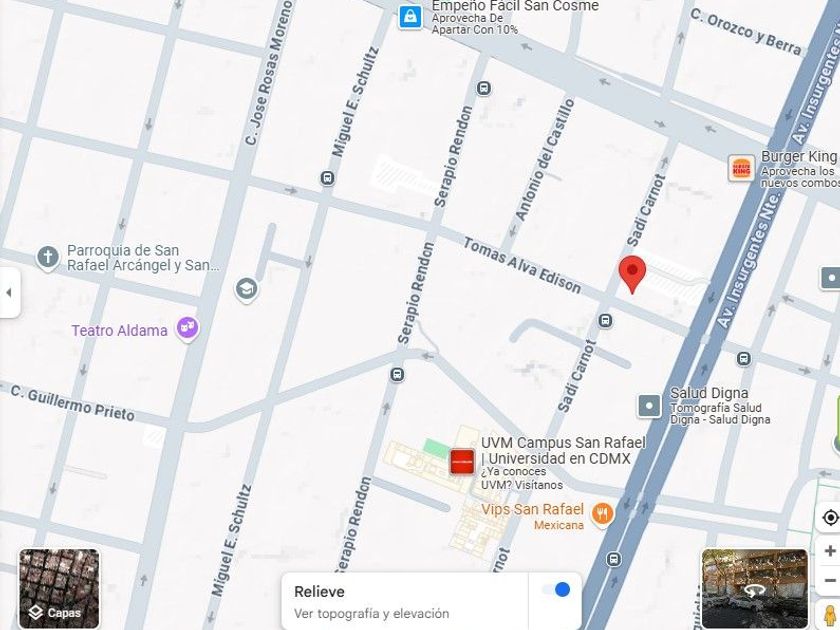Open the Vips San Rafael restaurant icon

click(603, 514)
